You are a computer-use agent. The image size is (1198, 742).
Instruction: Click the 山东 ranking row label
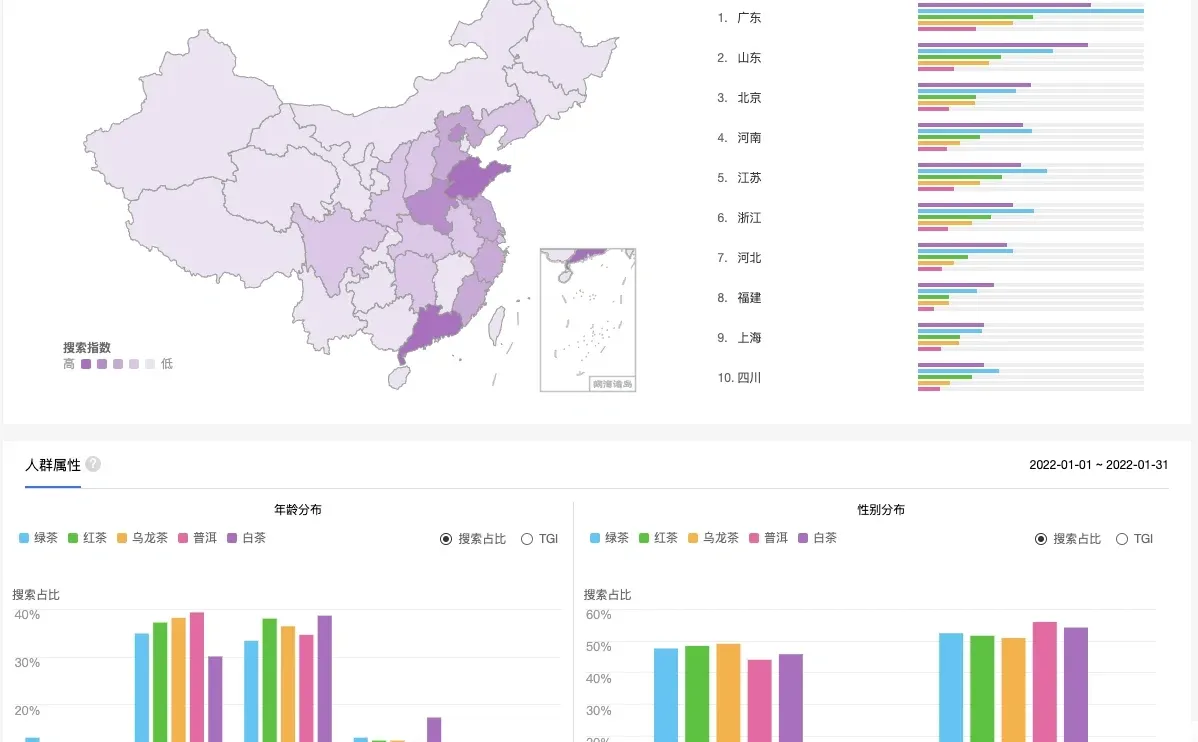pyautogui.click(x=749, y=57)
